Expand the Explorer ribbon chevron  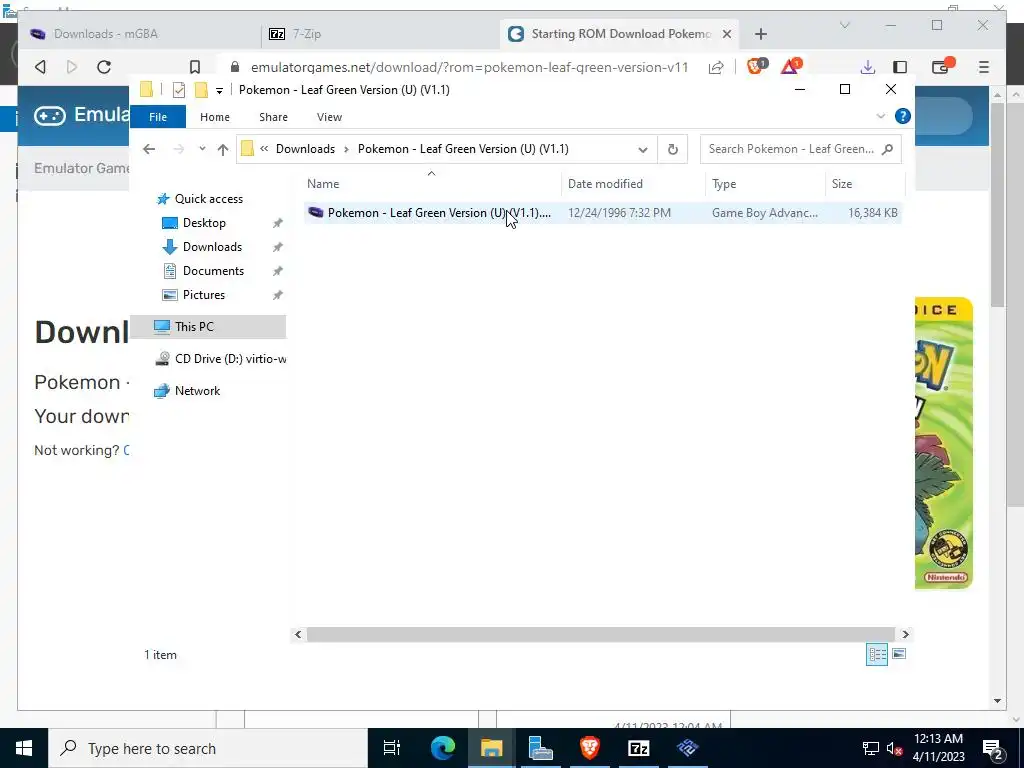(880, 116)
